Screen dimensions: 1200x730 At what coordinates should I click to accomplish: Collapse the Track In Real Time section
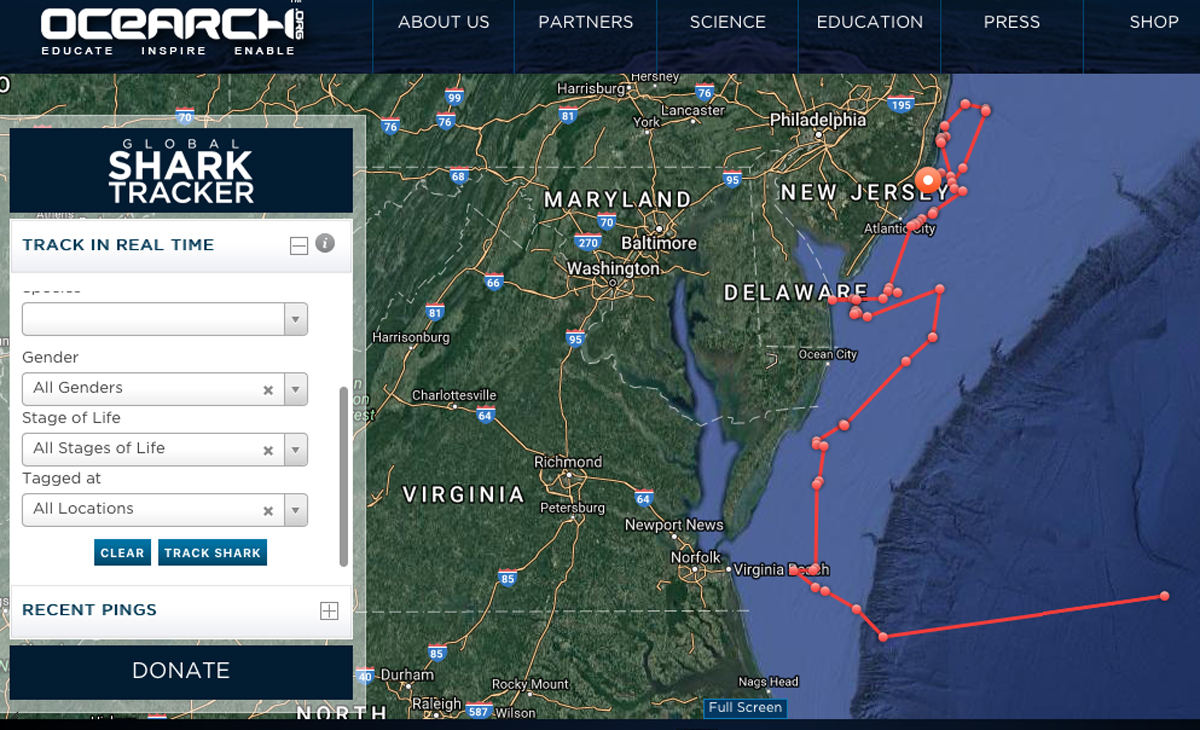pos(298,246)
